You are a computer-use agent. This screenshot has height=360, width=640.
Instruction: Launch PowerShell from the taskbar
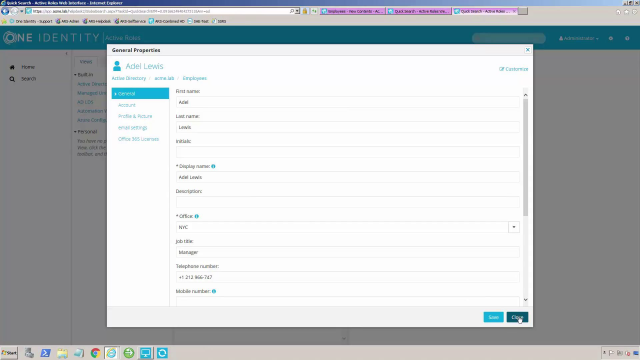[x=45, y=353]
